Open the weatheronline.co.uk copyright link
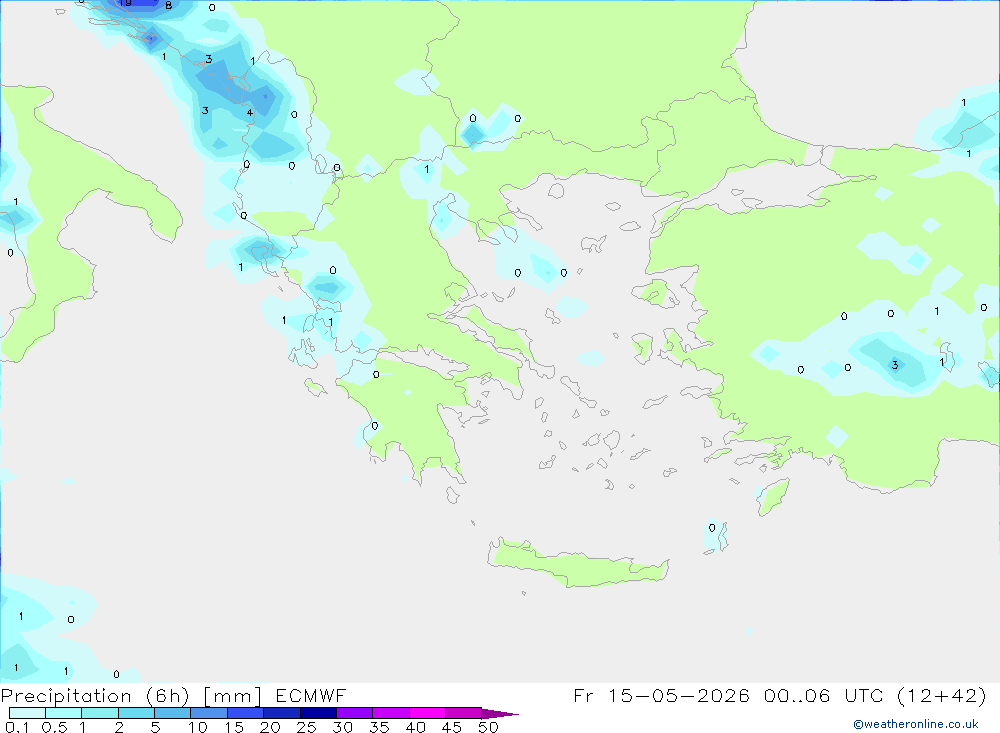This screenshot has height=733, width=1000. 916,724
